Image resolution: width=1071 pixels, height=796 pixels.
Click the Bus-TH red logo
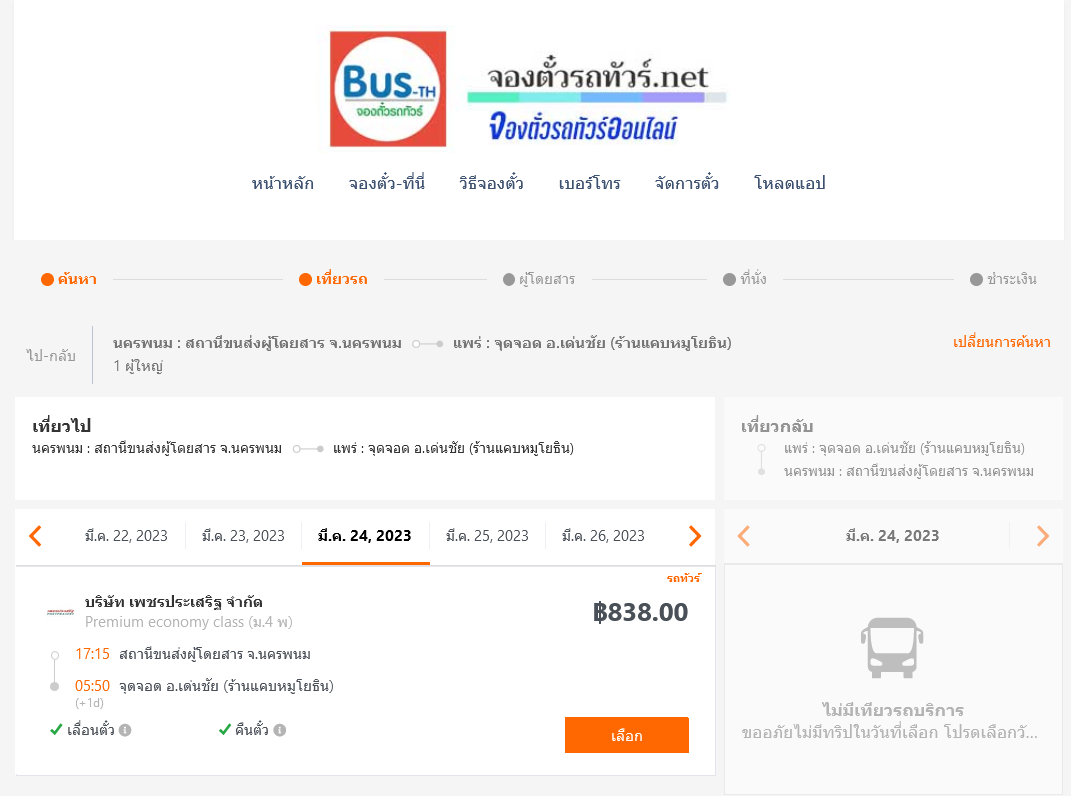coord(388,89)
